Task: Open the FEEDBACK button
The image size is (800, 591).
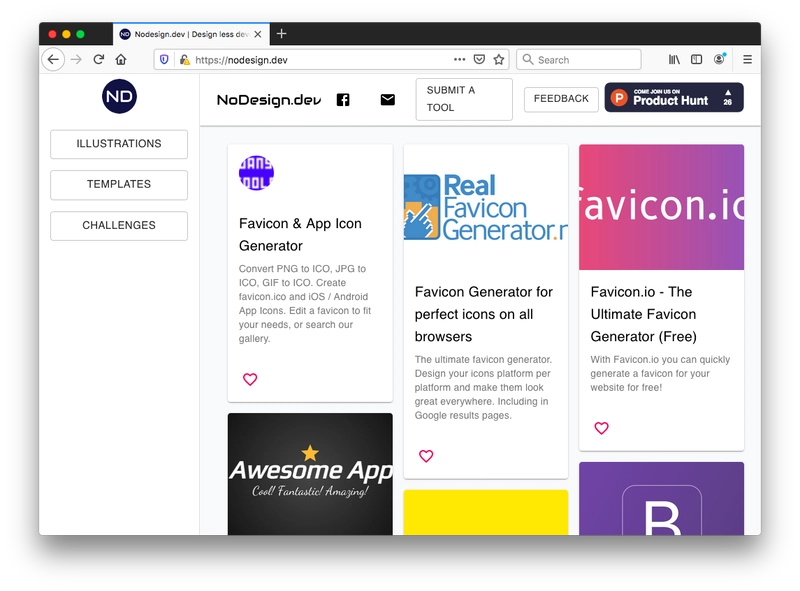Action: point(561,99)
